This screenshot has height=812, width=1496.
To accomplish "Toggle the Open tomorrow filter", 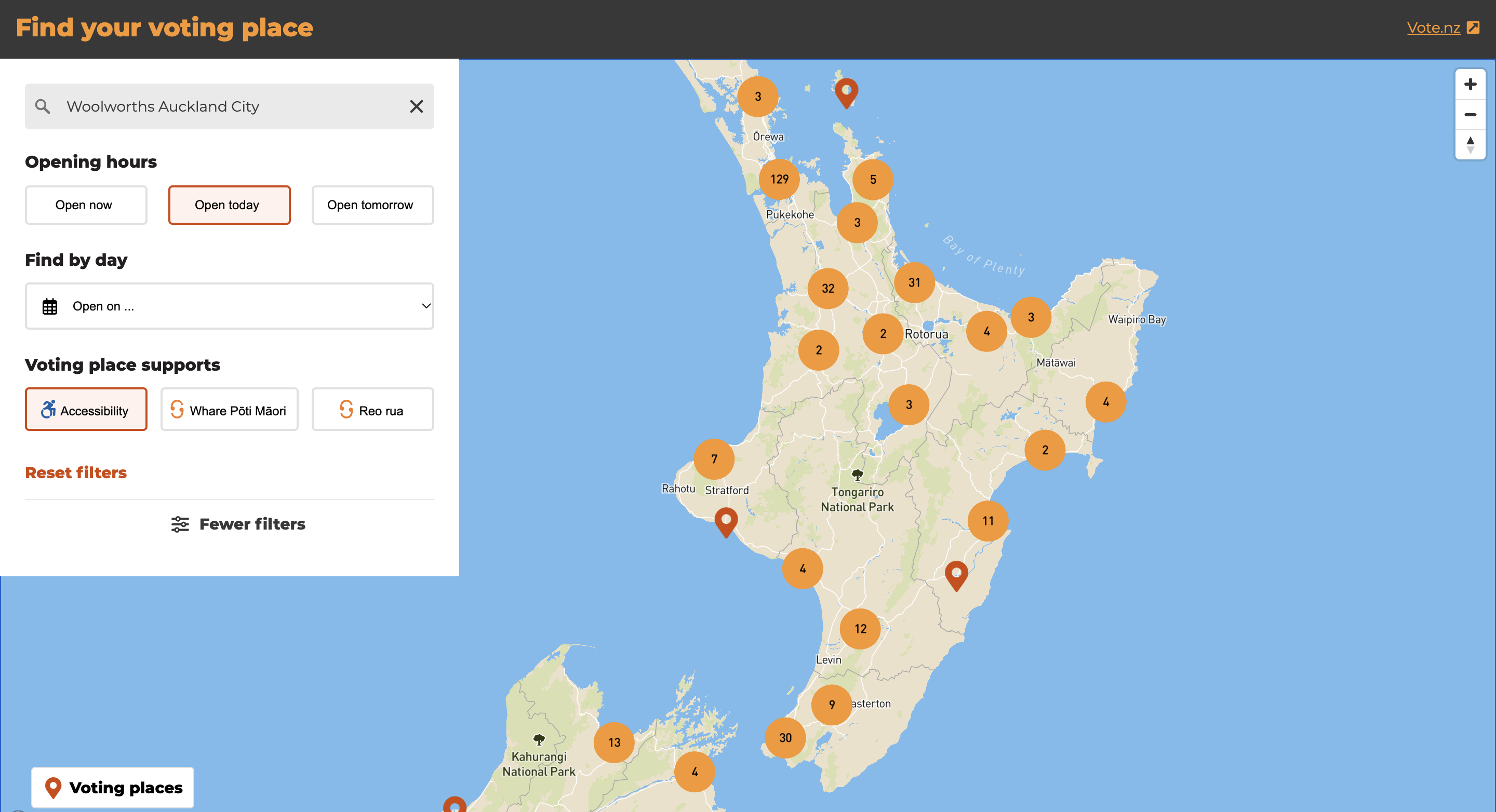I will 373,205.
